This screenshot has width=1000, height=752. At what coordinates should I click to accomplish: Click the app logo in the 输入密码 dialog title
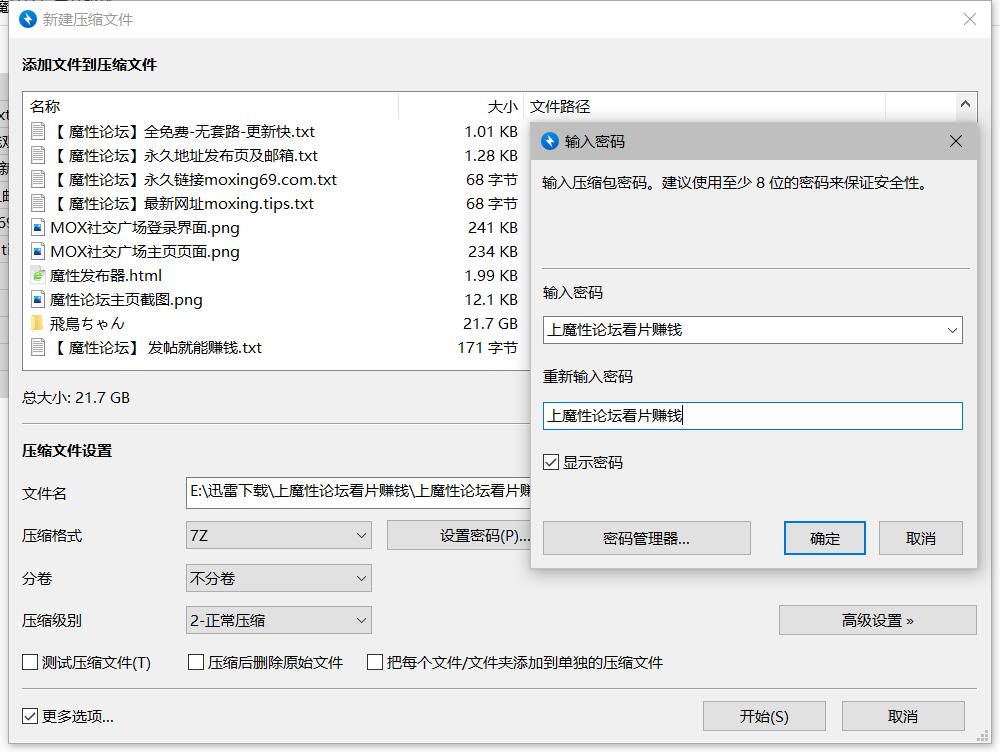coord(550,141)
